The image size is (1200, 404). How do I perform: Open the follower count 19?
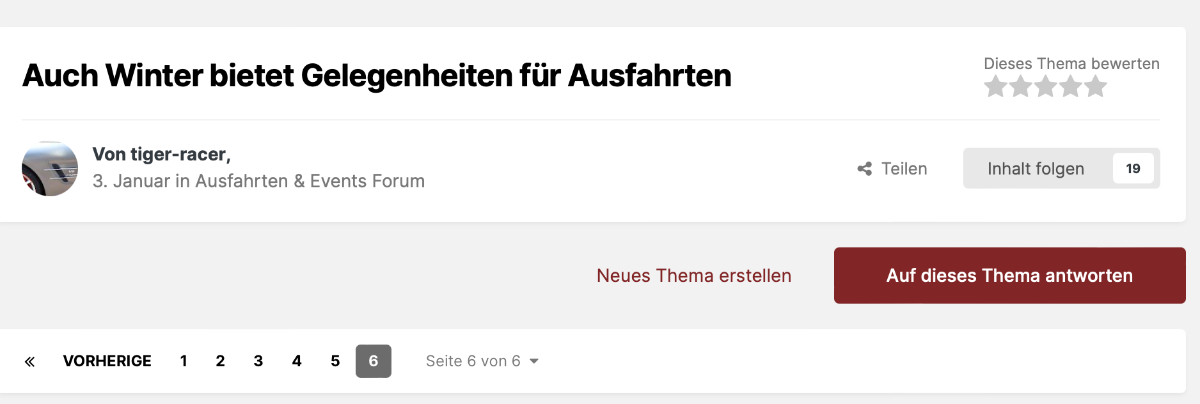[x=1133, y=169]
